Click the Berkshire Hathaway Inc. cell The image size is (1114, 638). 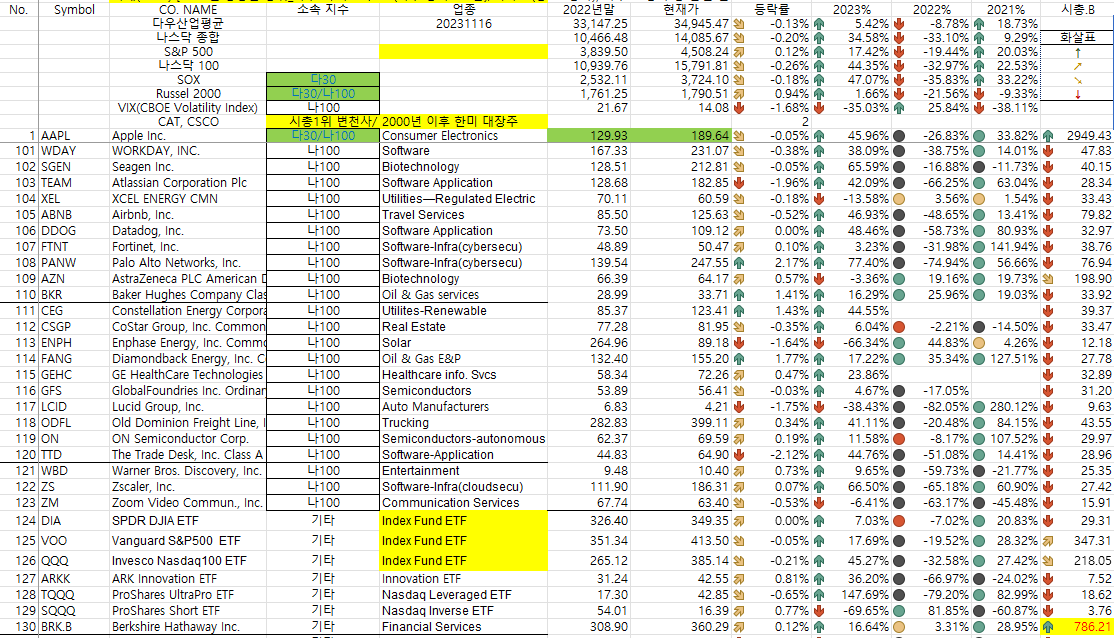[x=188, y=627]
